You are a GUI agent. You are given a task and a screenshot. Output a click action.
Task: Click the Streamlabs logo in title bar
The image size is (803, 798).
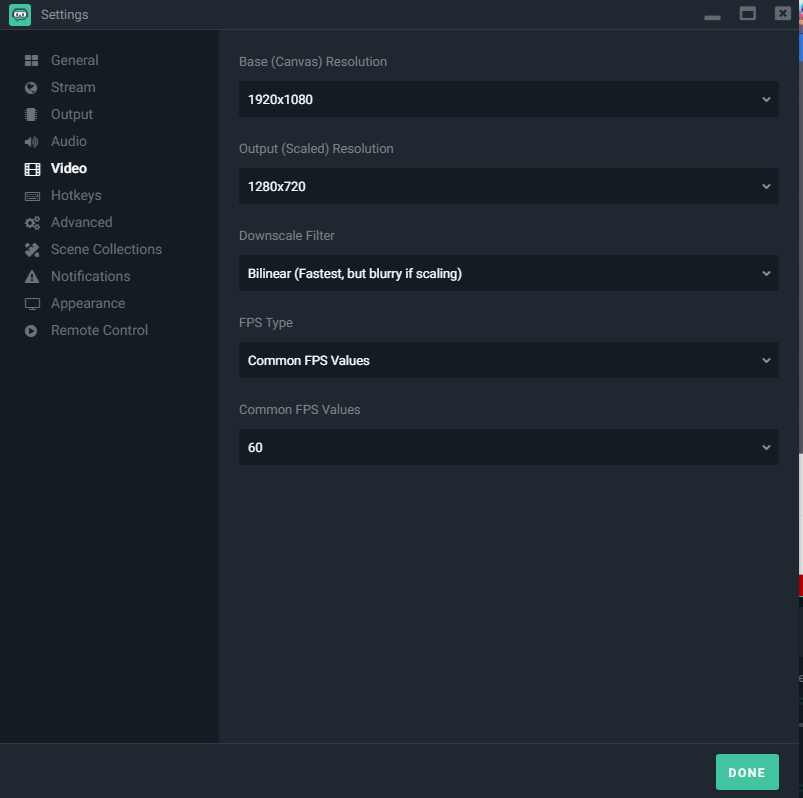[19, 14]
